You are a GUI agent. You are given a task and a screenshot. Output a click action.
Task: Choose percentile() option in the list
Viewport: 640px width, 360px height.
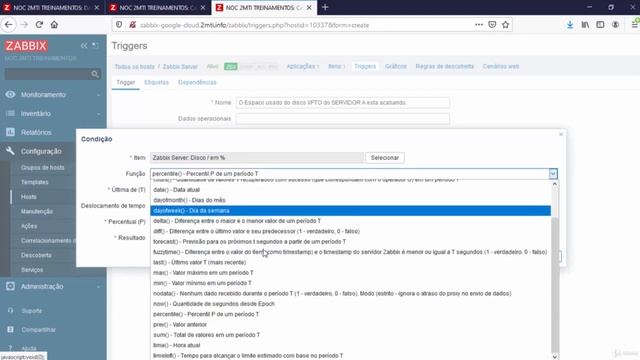point(351,314)
